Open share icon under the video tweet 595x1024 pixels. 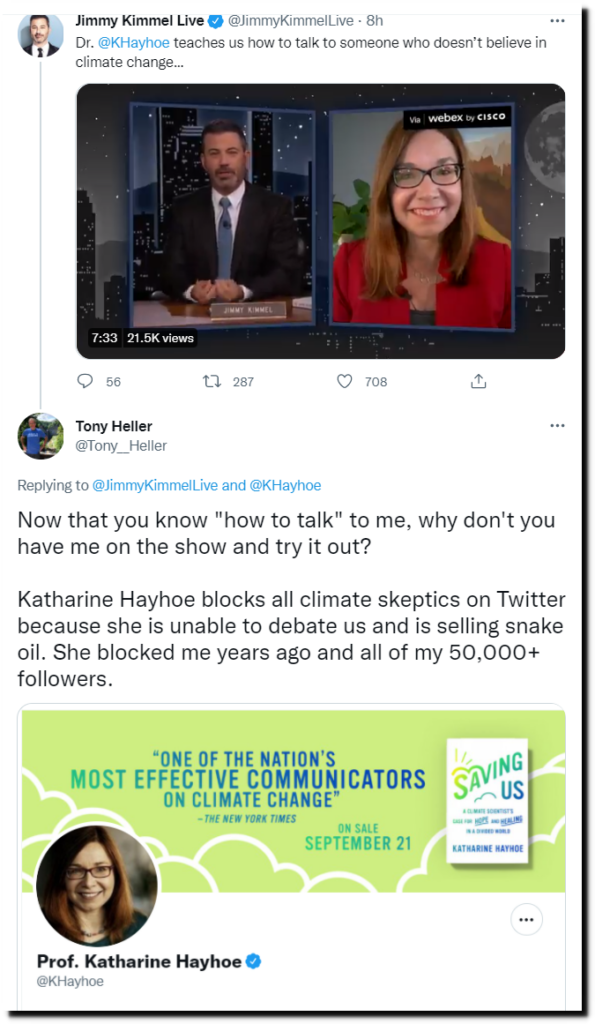(x=478, y=381)
